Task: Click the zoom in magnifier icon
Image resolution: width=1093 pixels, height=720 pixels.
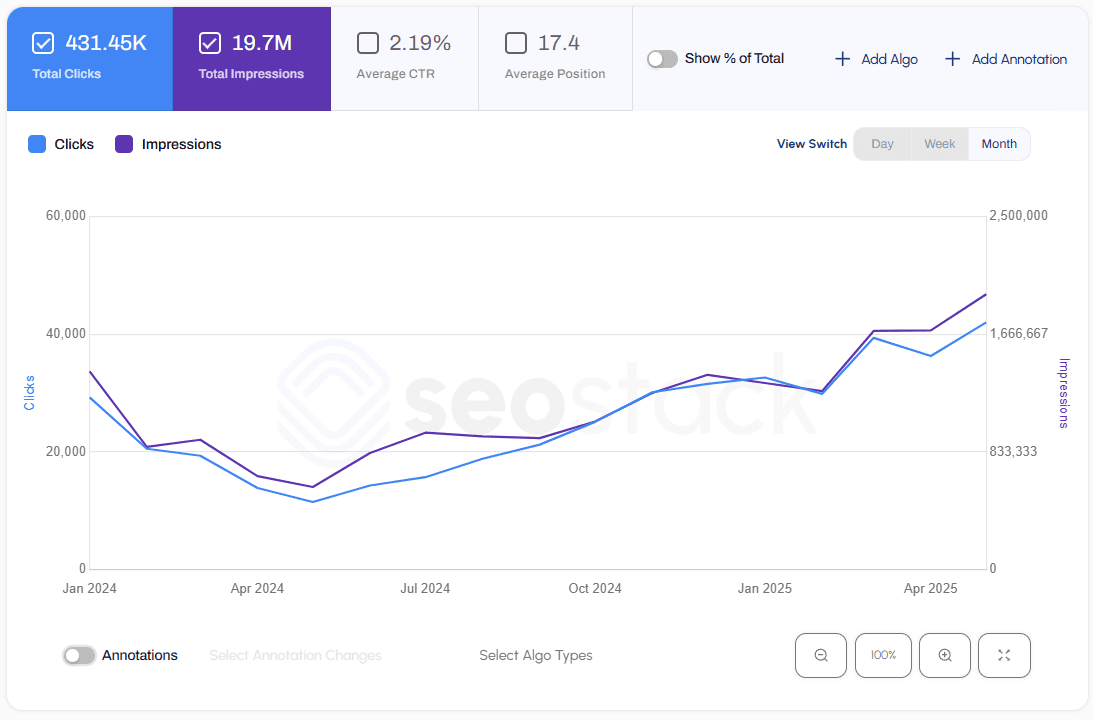Action: point(944,655)
